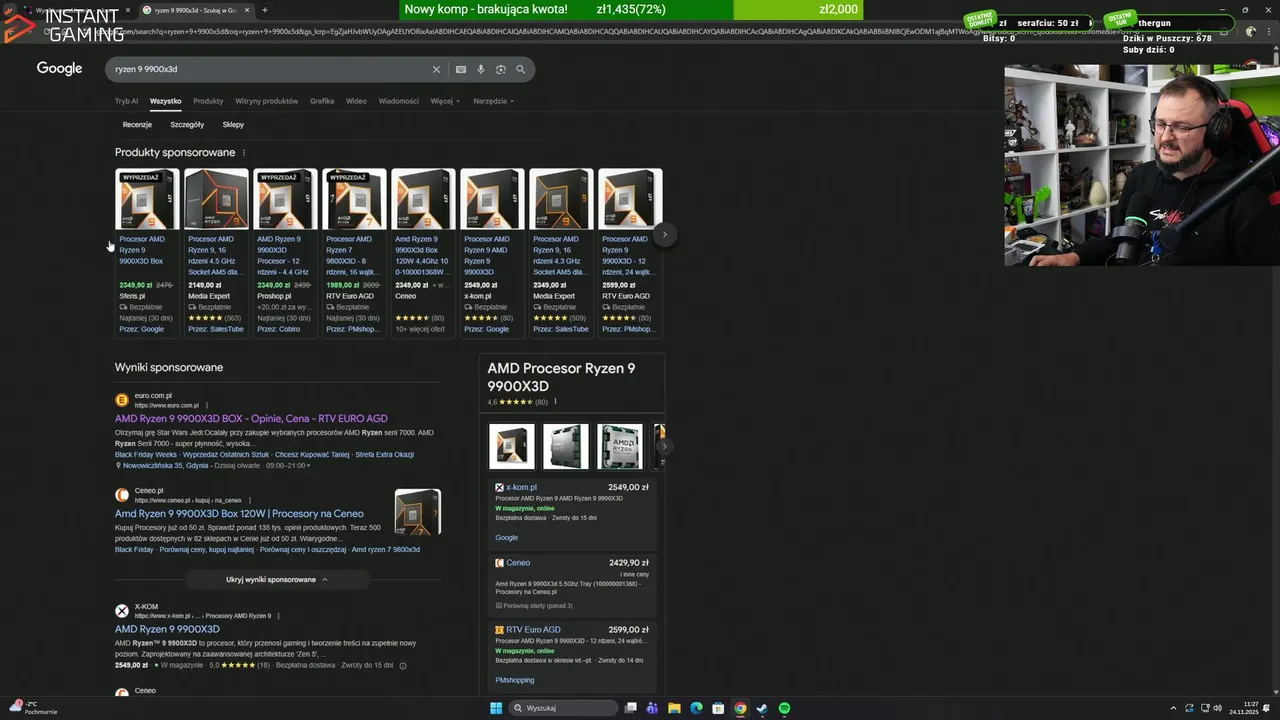Open three-dot menu next to euro.com.pl result
This screenshot has width=1280, height=720.
pos(207,405)
